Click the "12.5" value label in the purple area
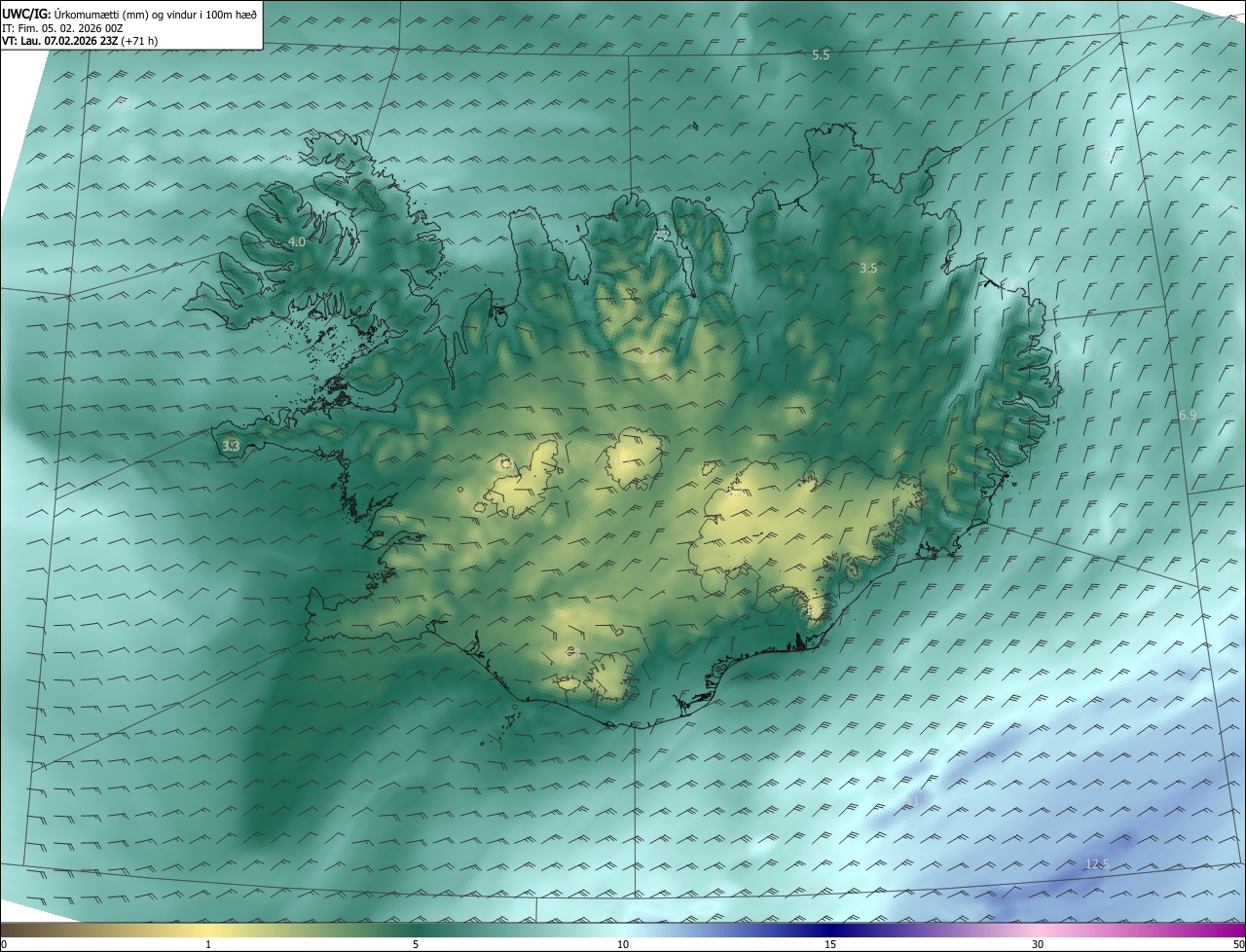This screenshot has height=952, width=1246. 1097,864
